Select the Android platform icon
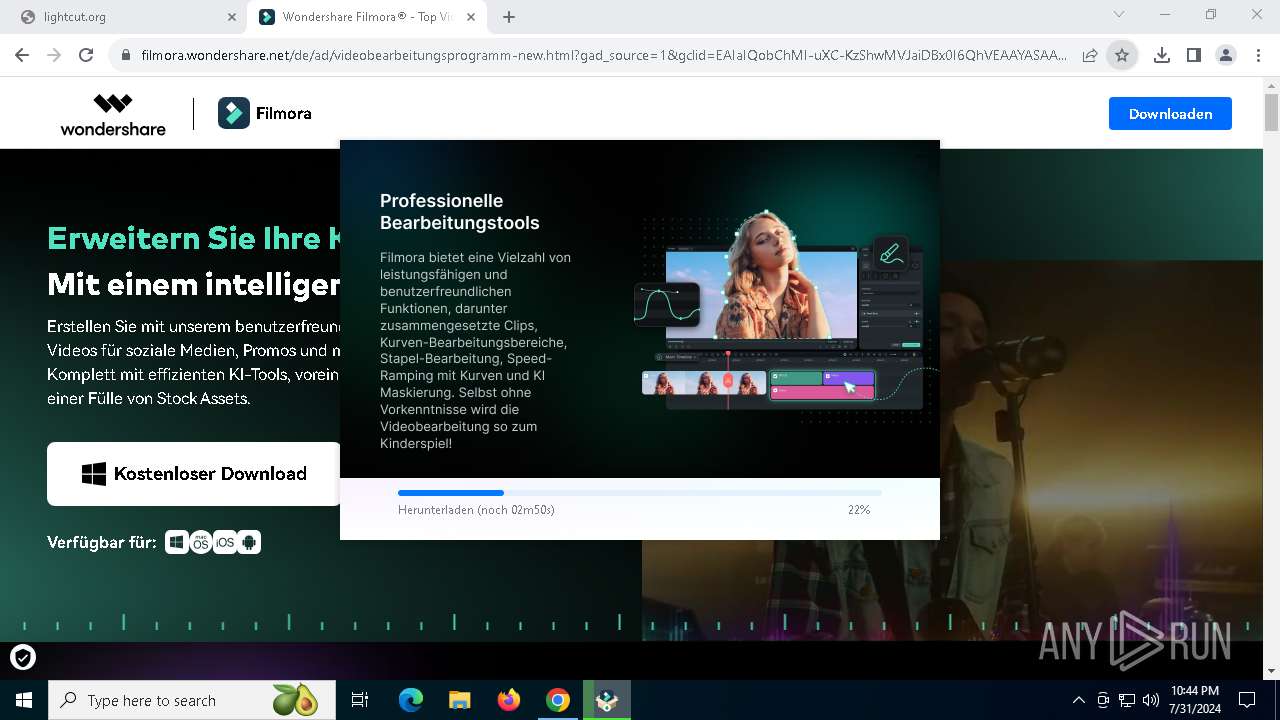The image size is (1280, 720). (x=249, y=542)
